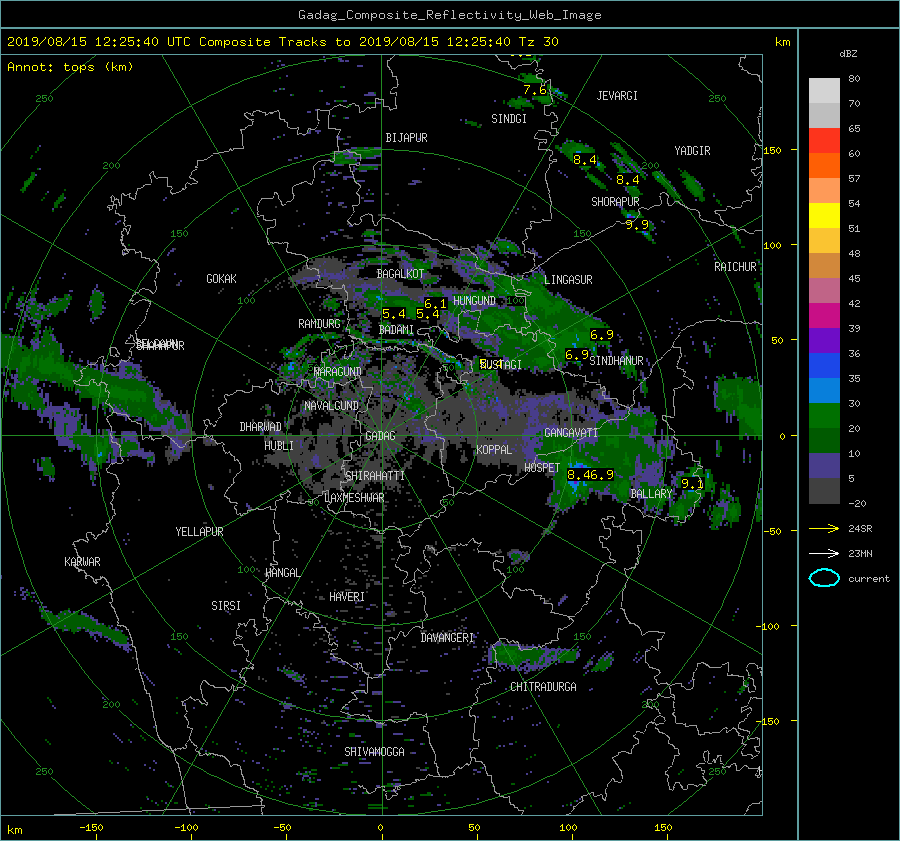Click the CHITRADURGA label
Viewport: 900px width, 841px height.
click(x=543, y=687)
